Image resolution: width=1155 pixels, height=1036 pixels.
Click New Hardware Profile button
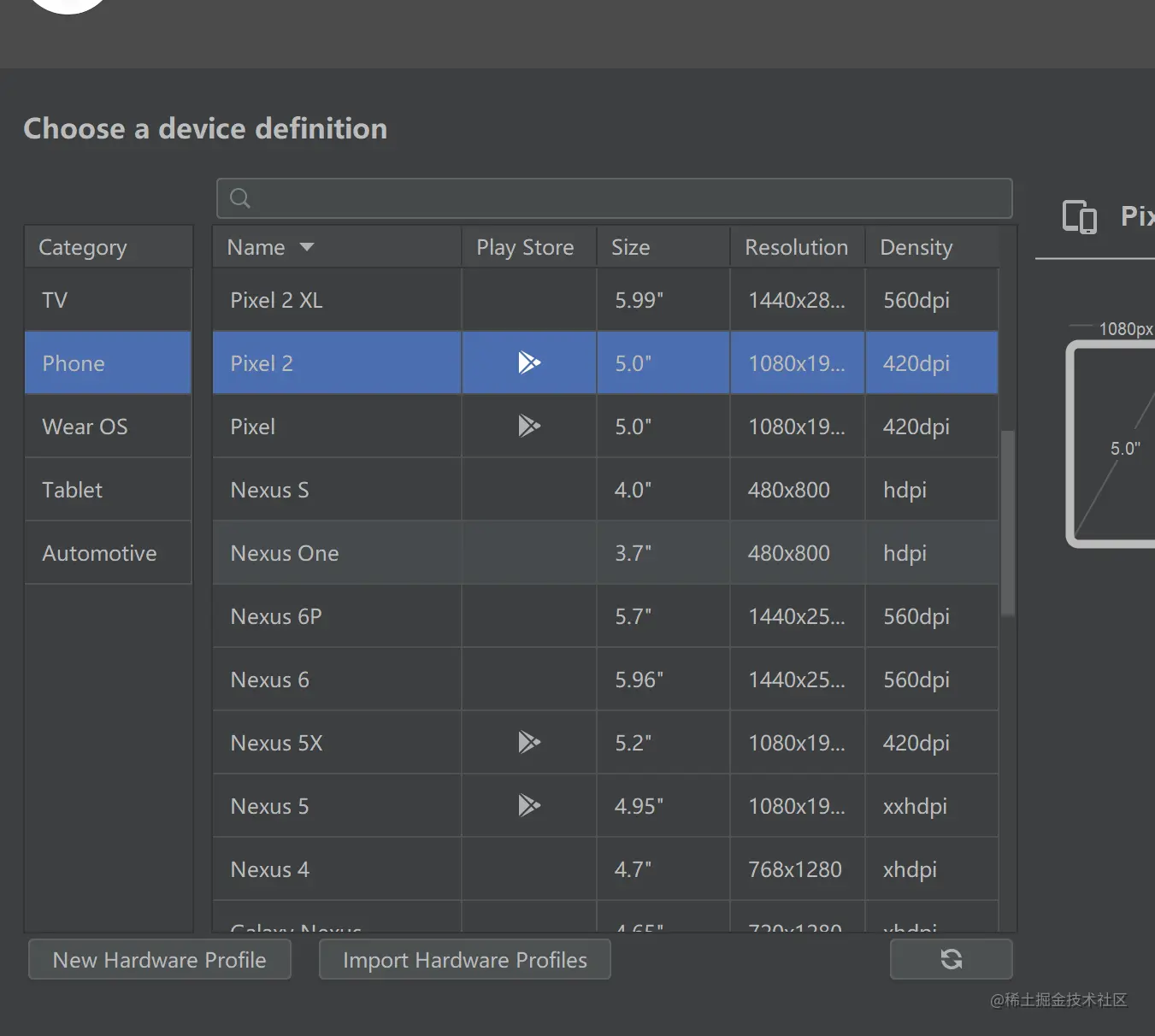[160, 960]
